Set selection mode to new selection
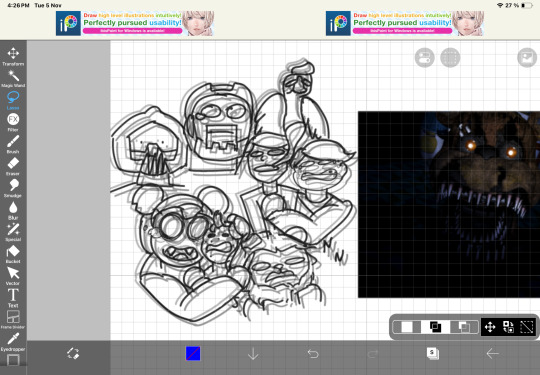Viewport: 540px width, 375px height. (x=407, y=327)
